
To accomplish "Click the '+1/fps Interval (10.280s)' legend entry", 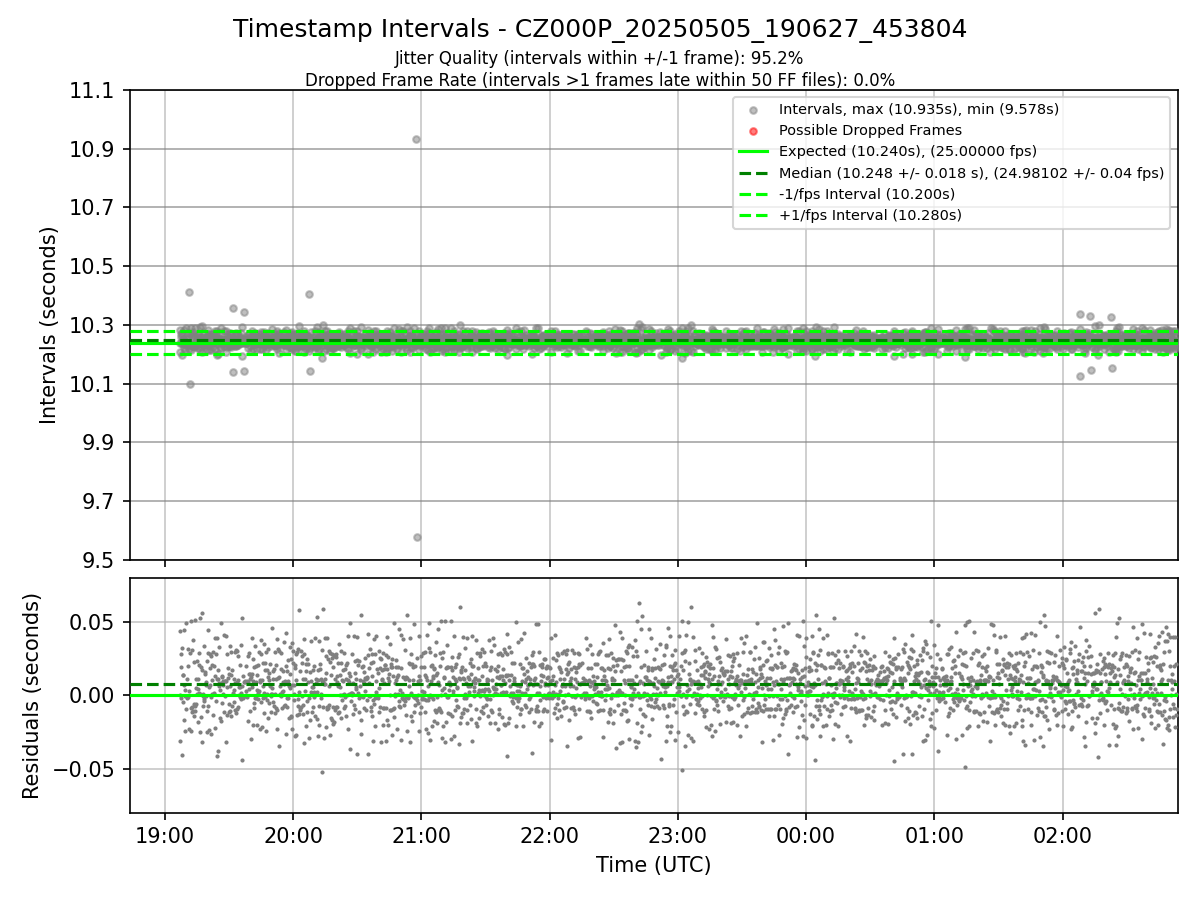I will point(869,215).
